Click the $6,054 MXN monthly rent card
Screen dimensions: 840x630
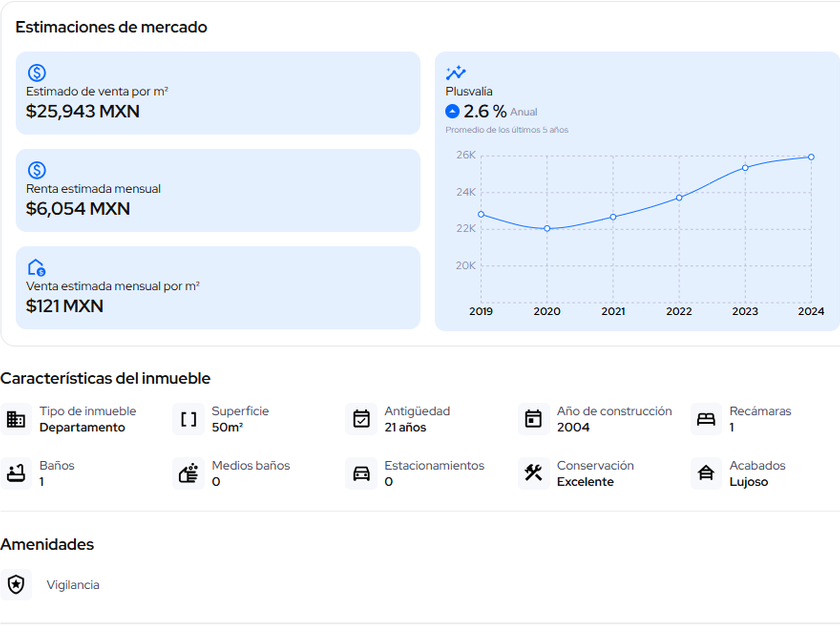(x=218, y=190)
